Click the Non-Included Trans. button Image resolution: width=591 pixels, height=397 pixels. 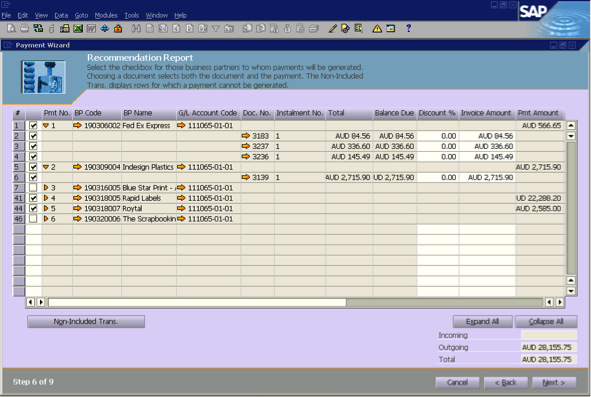pos(86,322)
